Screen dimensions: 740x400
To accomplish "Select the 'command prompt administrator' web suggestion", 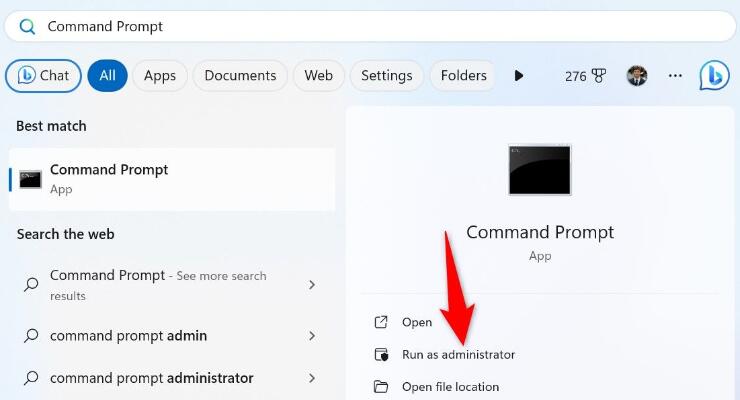I will tap(172, 378).
